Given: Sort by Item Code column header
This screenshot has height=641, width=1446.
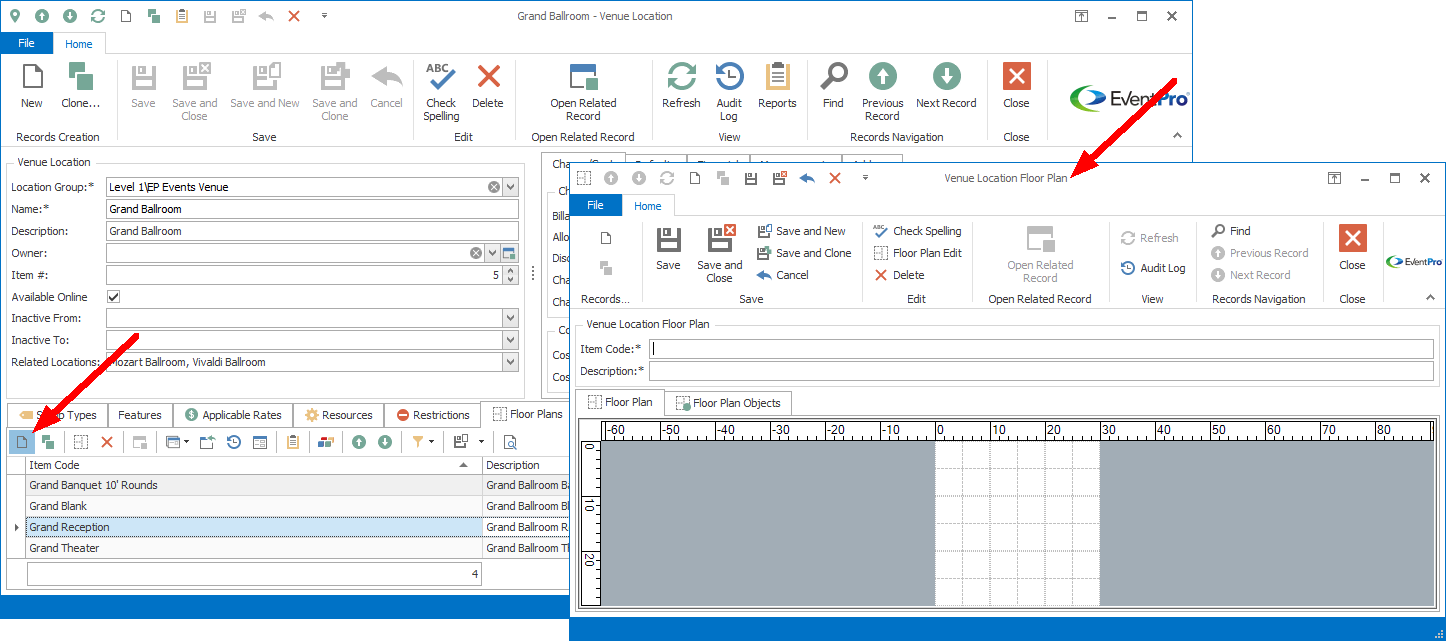Looking at the screenshot, I should (x=254, y=465).
